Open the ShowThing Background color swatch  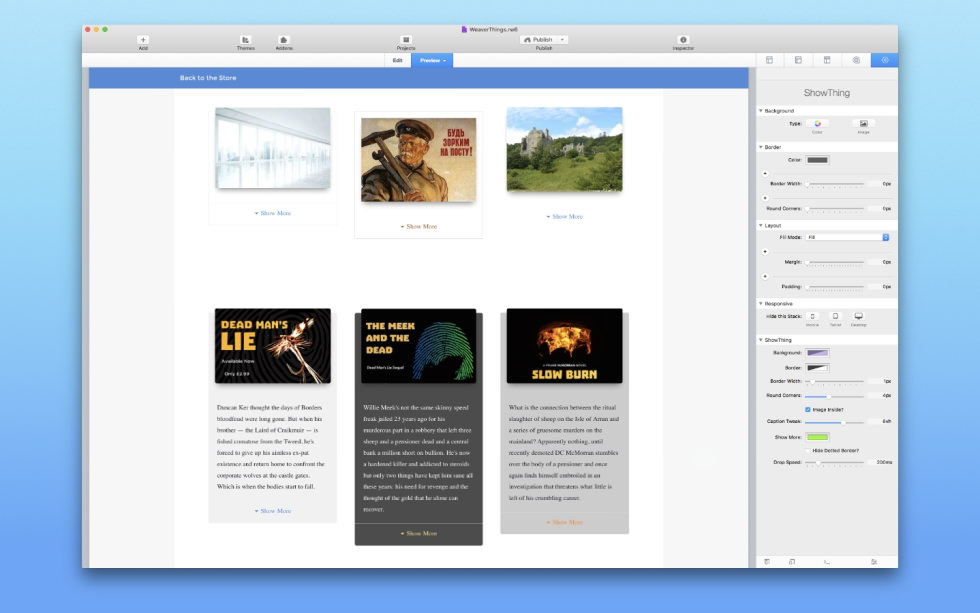(x=817, y=353)
